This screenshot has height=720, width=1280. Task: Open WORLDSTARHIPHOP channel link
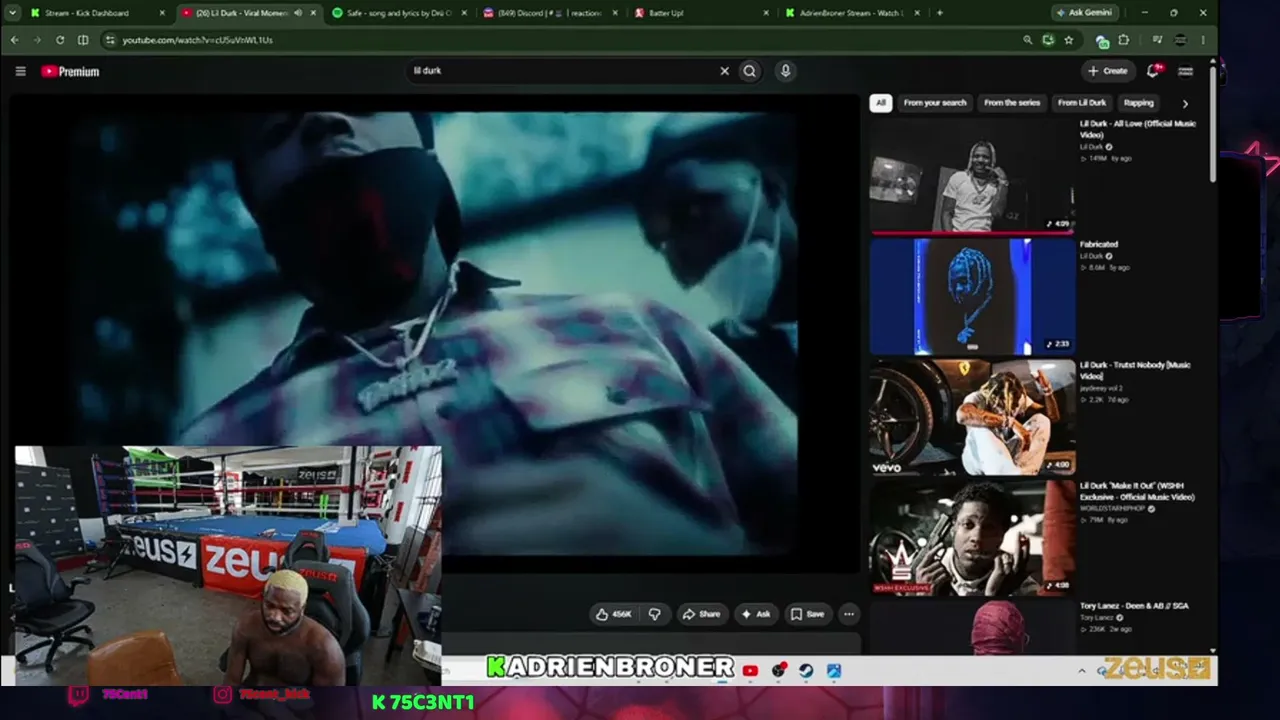pyautogui.click(x=1112, y=509)
